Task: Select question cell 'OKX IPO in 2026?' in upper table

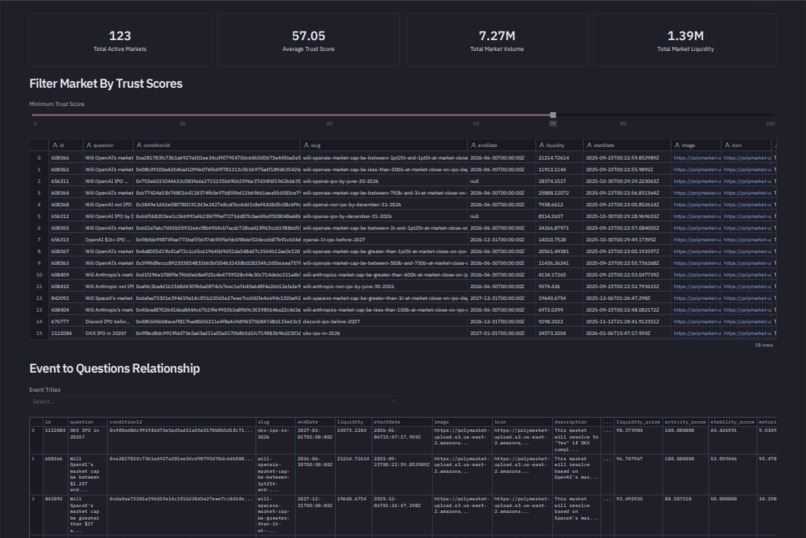Action: point(108,333)
